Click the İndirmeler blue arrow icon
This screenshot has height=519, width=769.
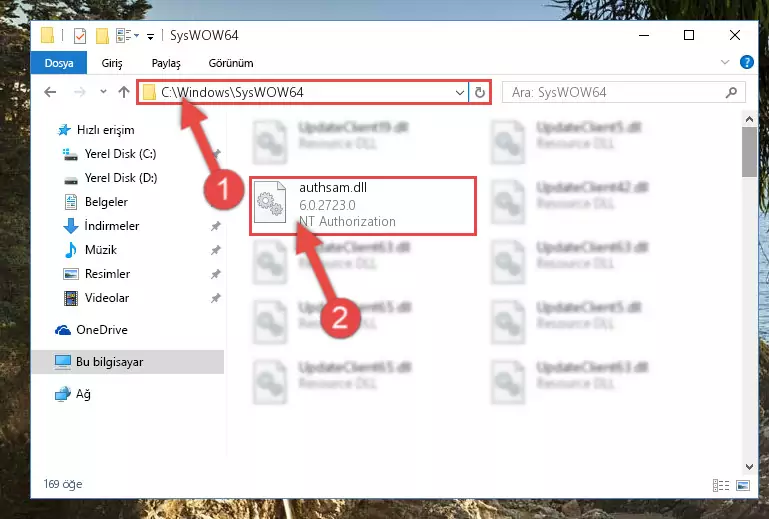[71, 226]
